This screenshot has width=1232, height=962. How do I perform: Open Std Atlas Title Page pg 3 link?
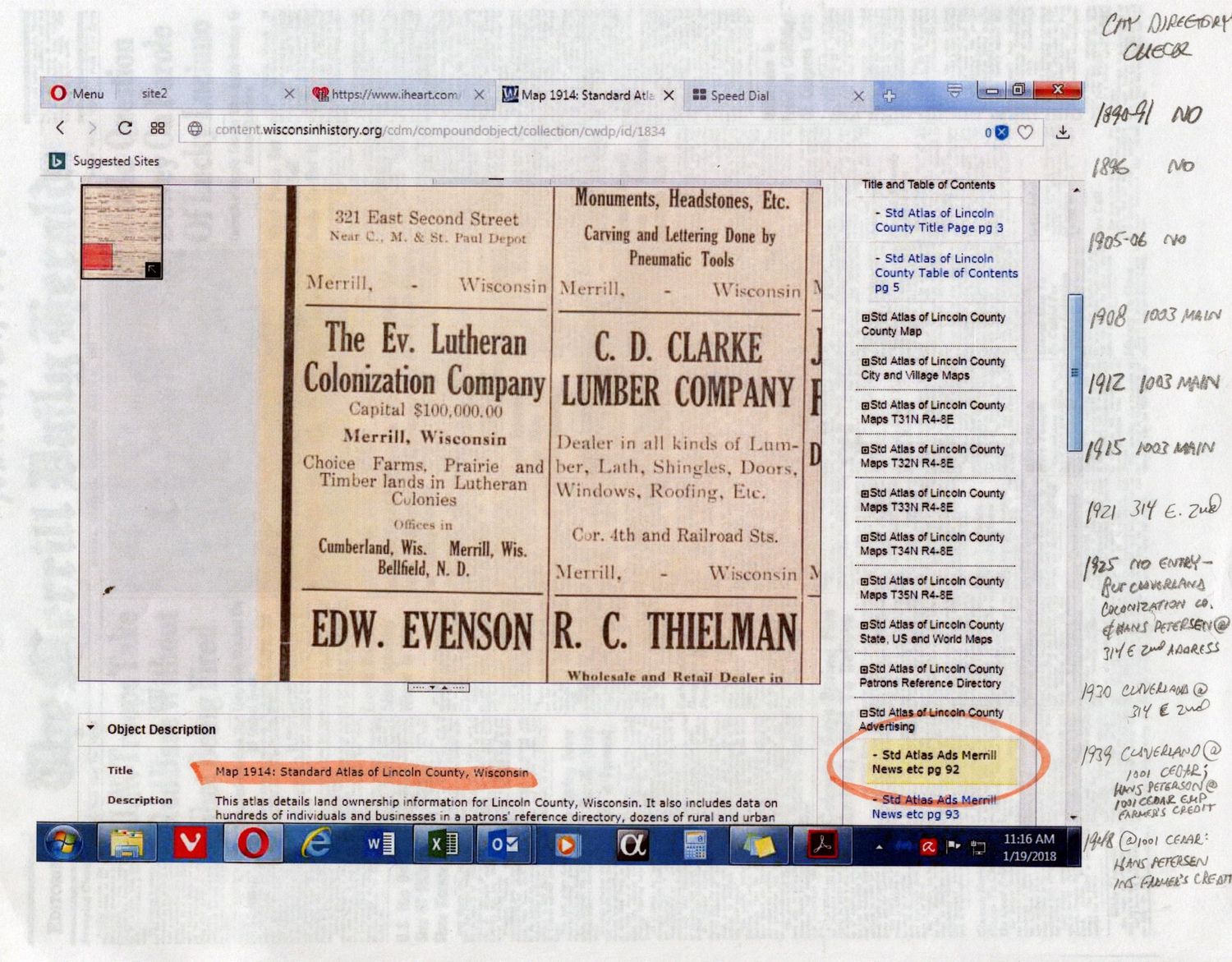coord(939,220)
